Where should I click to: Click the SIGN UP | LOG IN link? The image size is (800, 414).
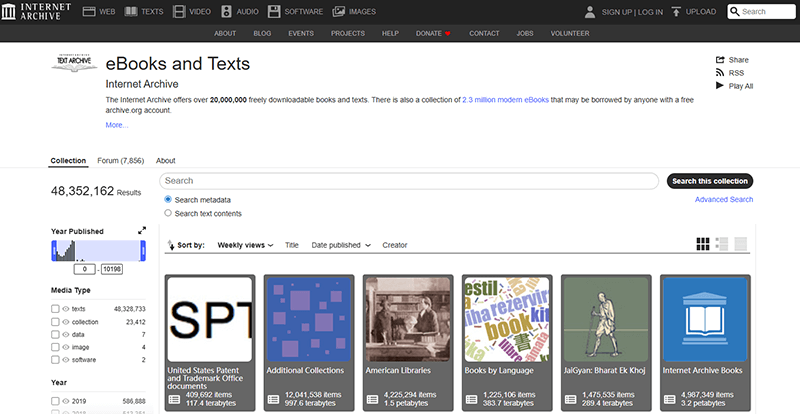pos(632,12)
